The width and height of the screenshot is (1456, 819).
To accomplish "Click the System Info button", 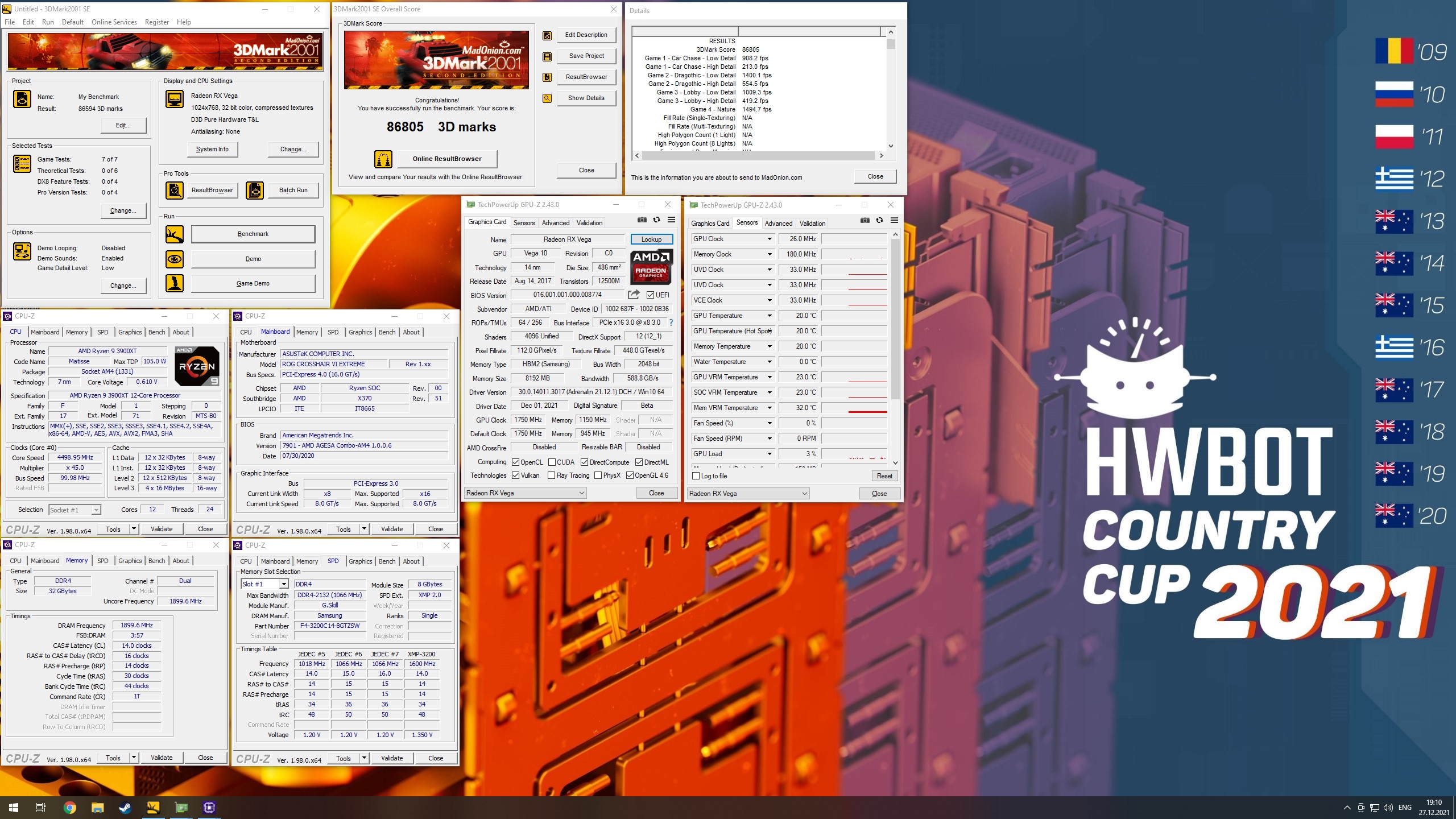I will click(212, 150).
